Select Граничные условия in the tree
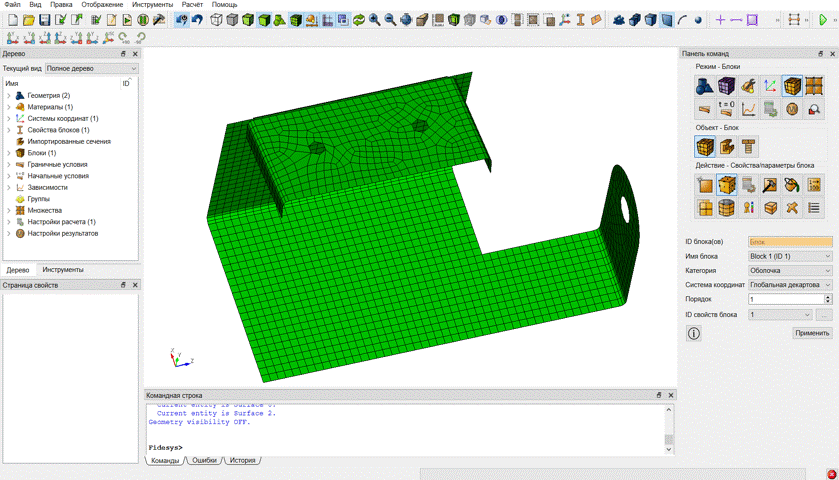This screenshot has width=839, height=480. pos(57,165)
